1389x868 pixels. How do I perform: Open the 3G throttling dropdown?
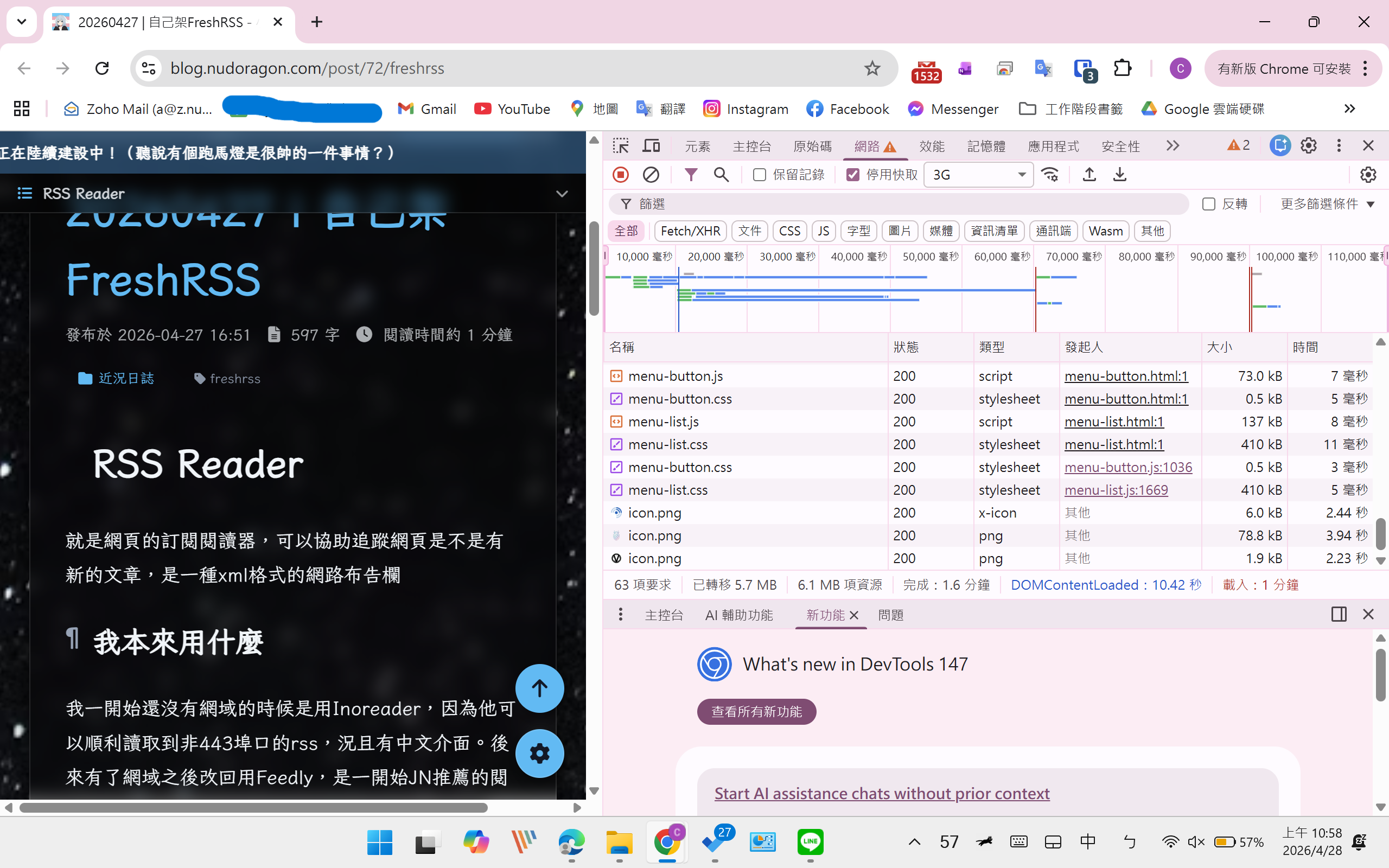(979, 175)
